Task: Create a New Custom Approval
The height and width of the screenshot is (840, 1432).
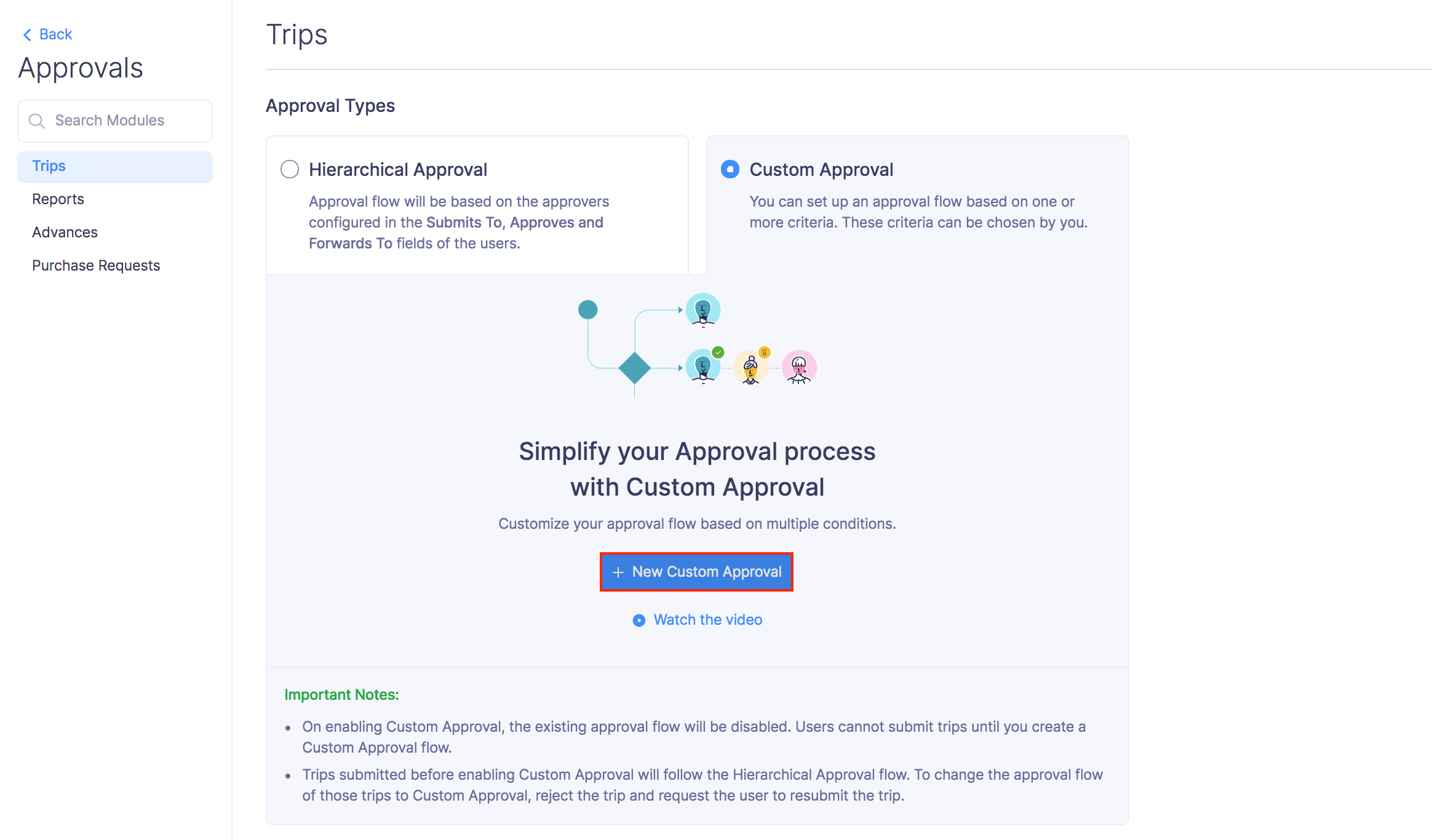Action: click(697, 572)
